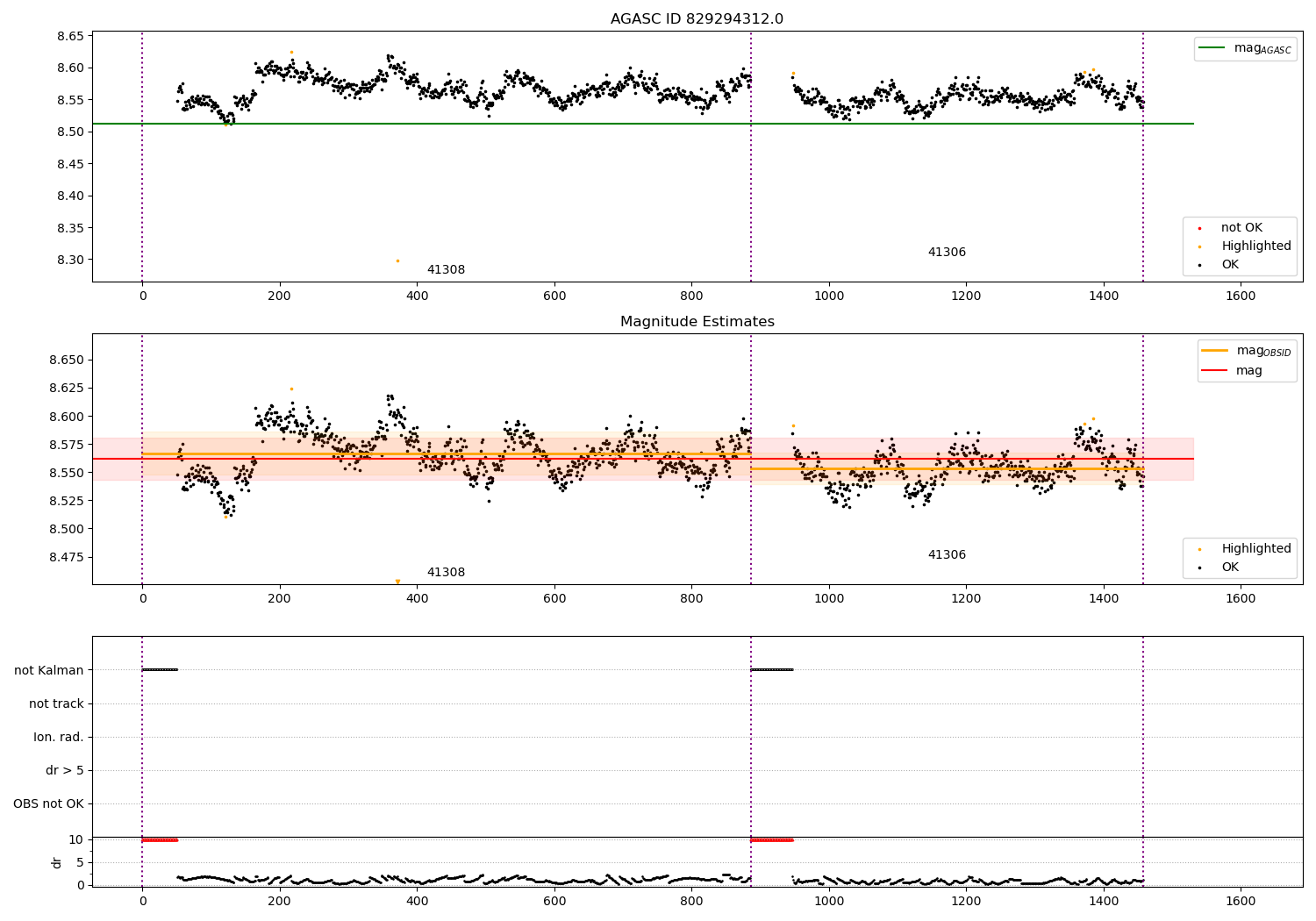Select "Highlighted" in Magnitude Estimates legend
Image resolution: width=1316 pixels, height=921 pixels.
[1256, 549]
